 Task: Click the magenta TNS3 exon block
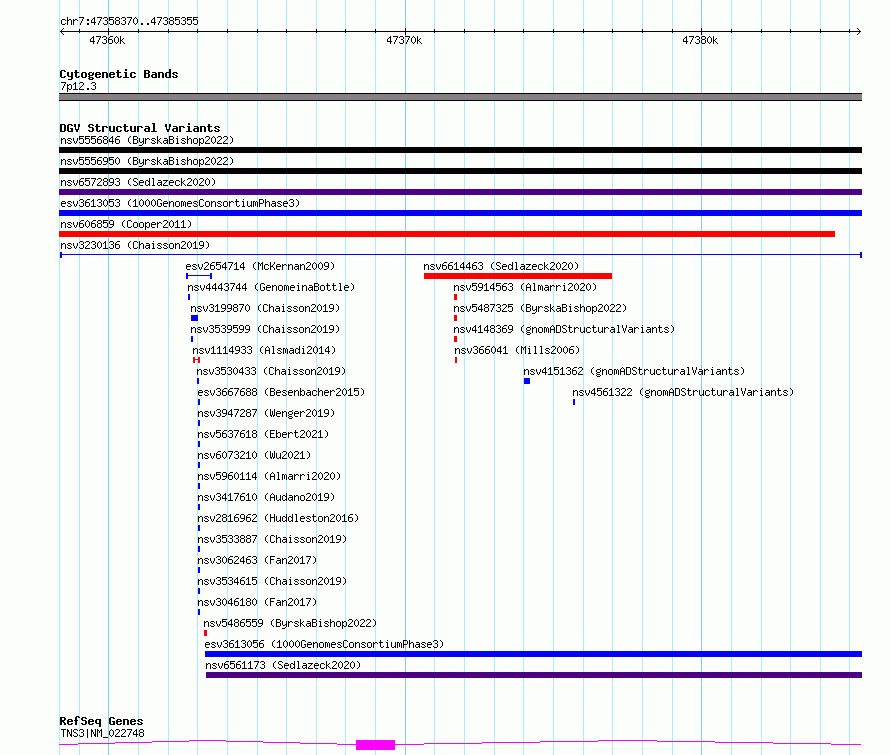(375, 745)
